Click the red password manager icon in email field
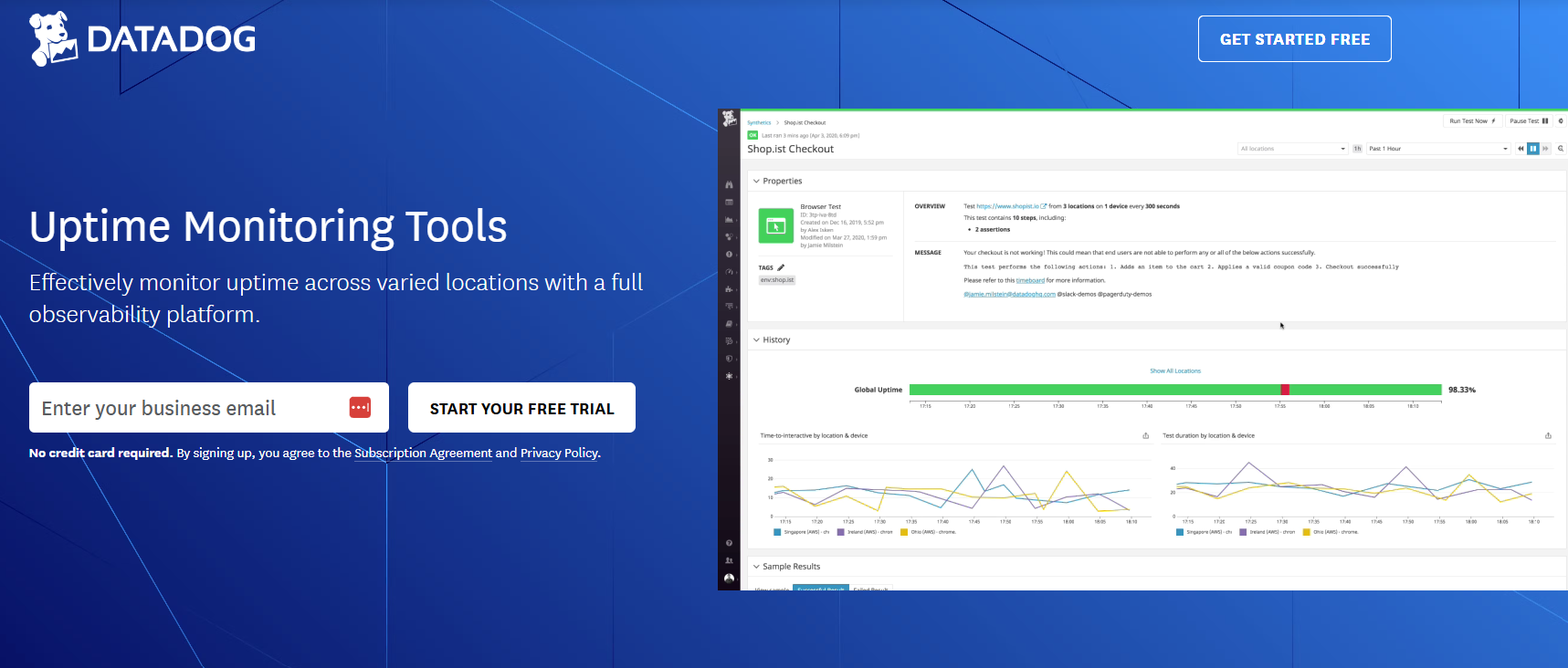Screen dimensions: 1568x668 pyautogui.click(x=360, y=407)
